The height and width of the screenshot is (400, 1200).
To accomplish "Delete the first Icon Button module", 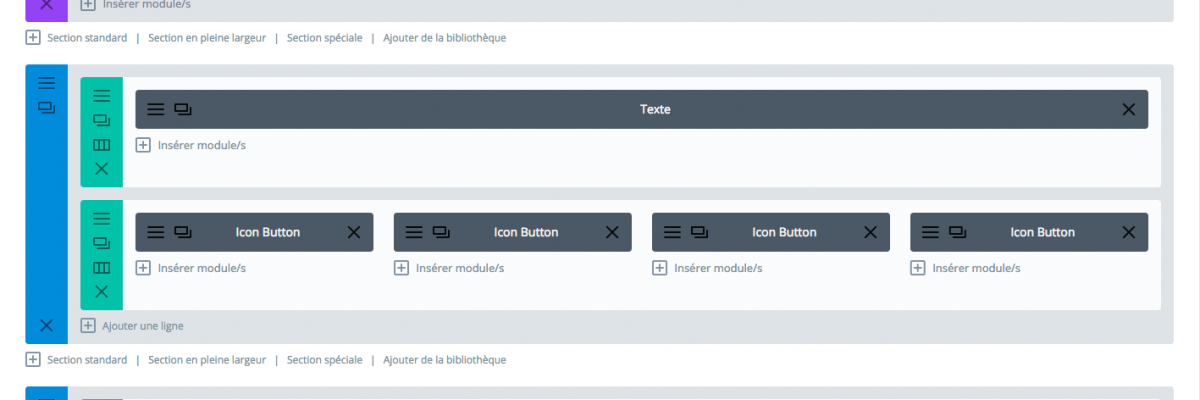I will point(353,232).
